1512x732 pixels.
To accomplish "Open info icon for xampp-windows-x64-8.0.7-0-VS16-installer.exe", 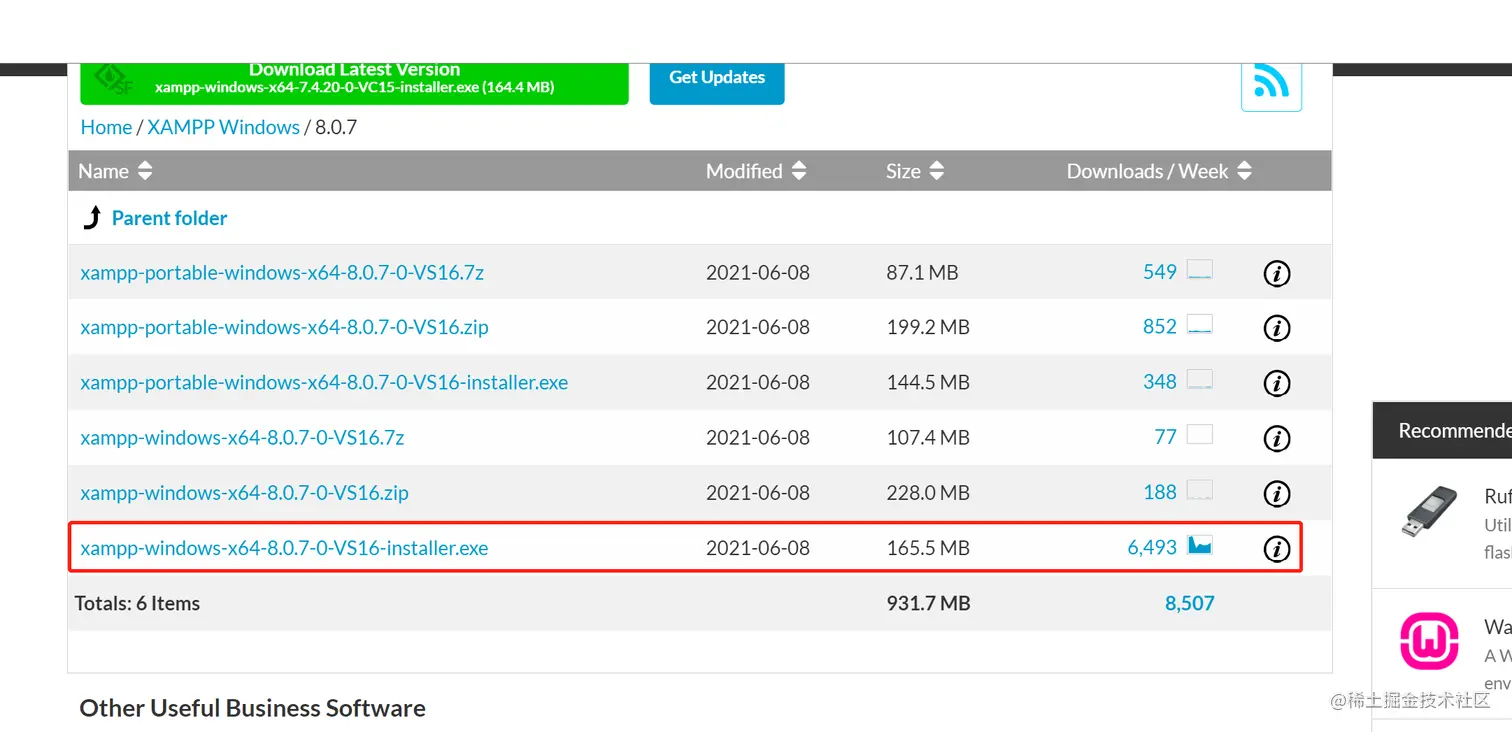I will pos(1277,548).
